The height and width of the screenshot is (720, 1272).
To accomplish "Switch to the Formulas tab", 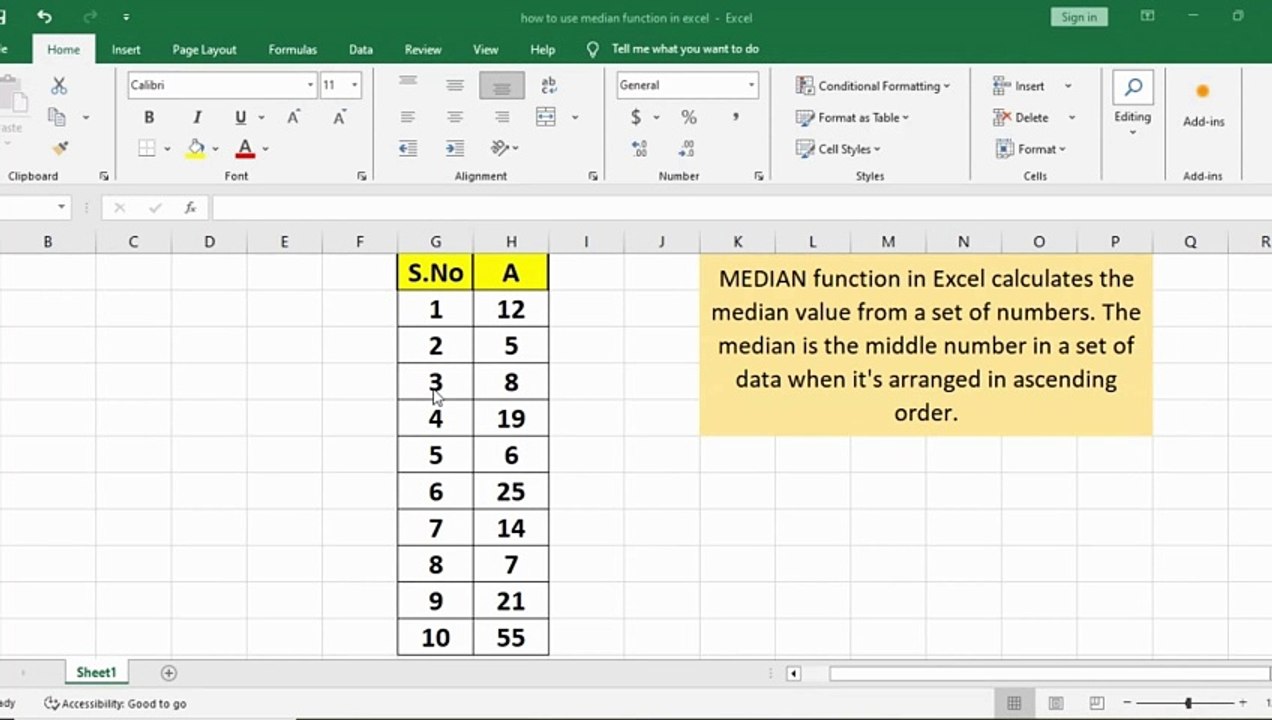I will tap(292, 49).
